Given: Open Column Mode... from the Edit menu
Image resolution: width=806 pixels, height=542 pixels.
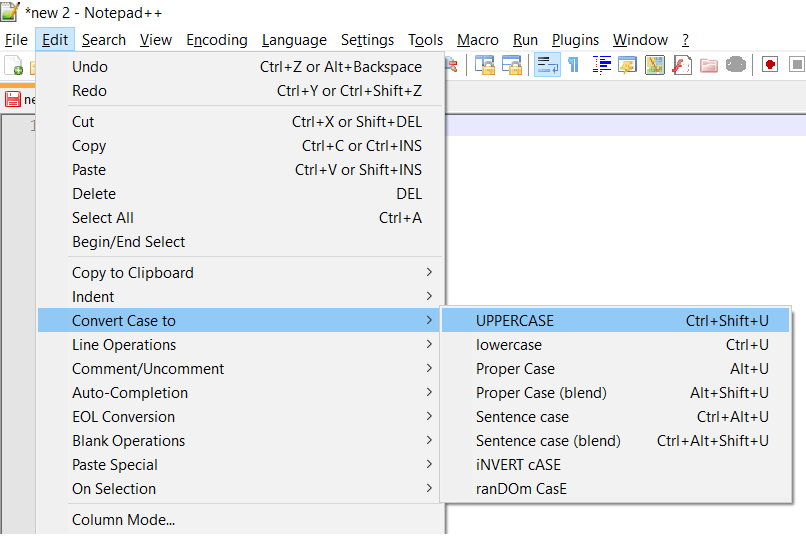Looking at the screenshot, I should coord(241,520).
